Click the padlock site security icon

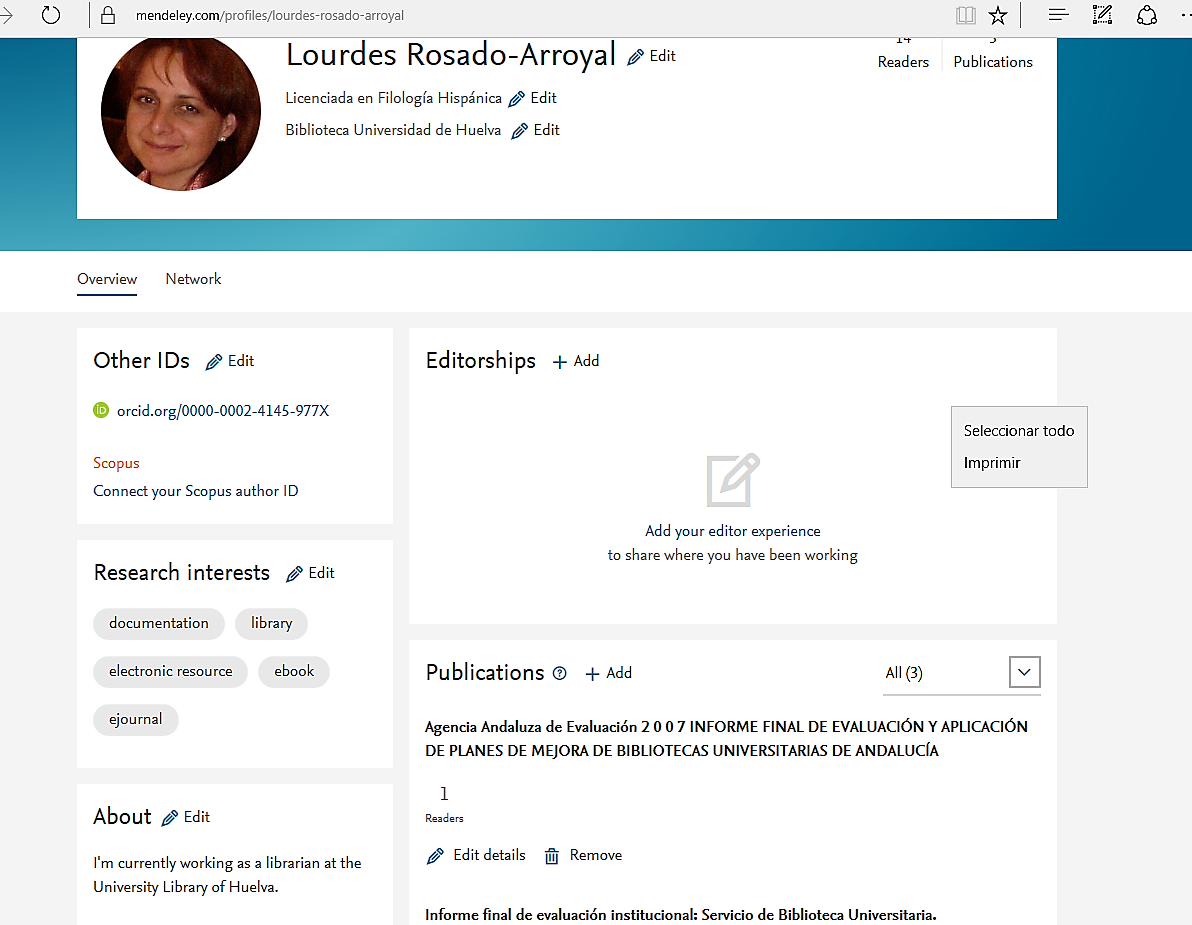pyautogui.click(x=108, y=15)
